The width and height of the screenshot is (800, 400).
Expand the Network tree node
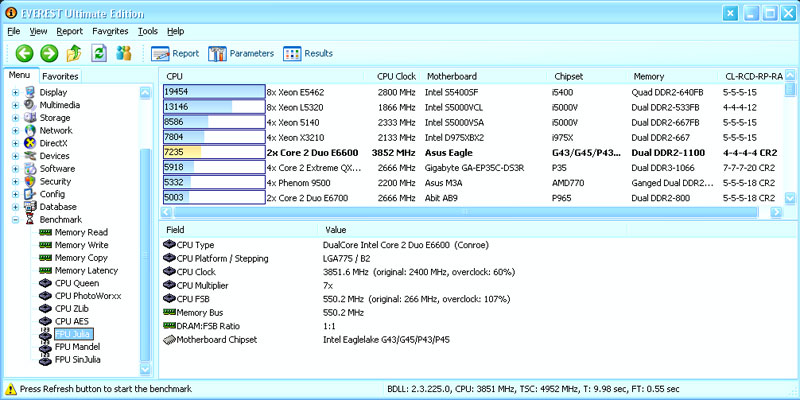(x=15, y=131)
